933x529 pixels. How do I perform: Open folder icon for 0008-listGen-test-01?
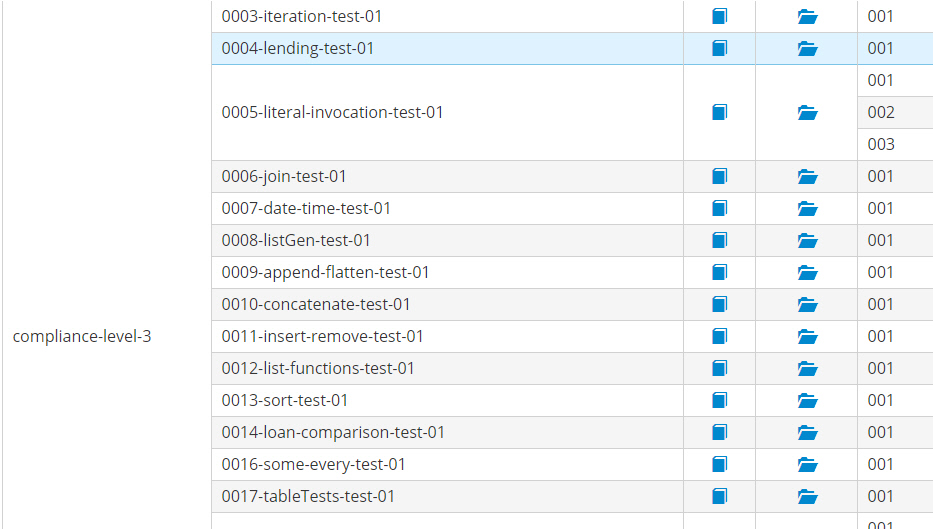coord(807,240)
